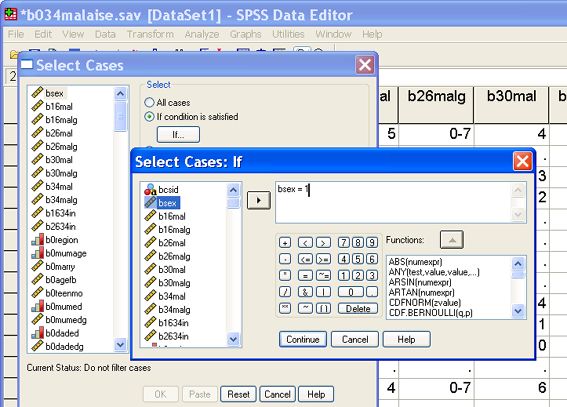Screen dimensions: 567x407
Task: Click Help in the Select Cases dialog bottom
Action: 316,394
